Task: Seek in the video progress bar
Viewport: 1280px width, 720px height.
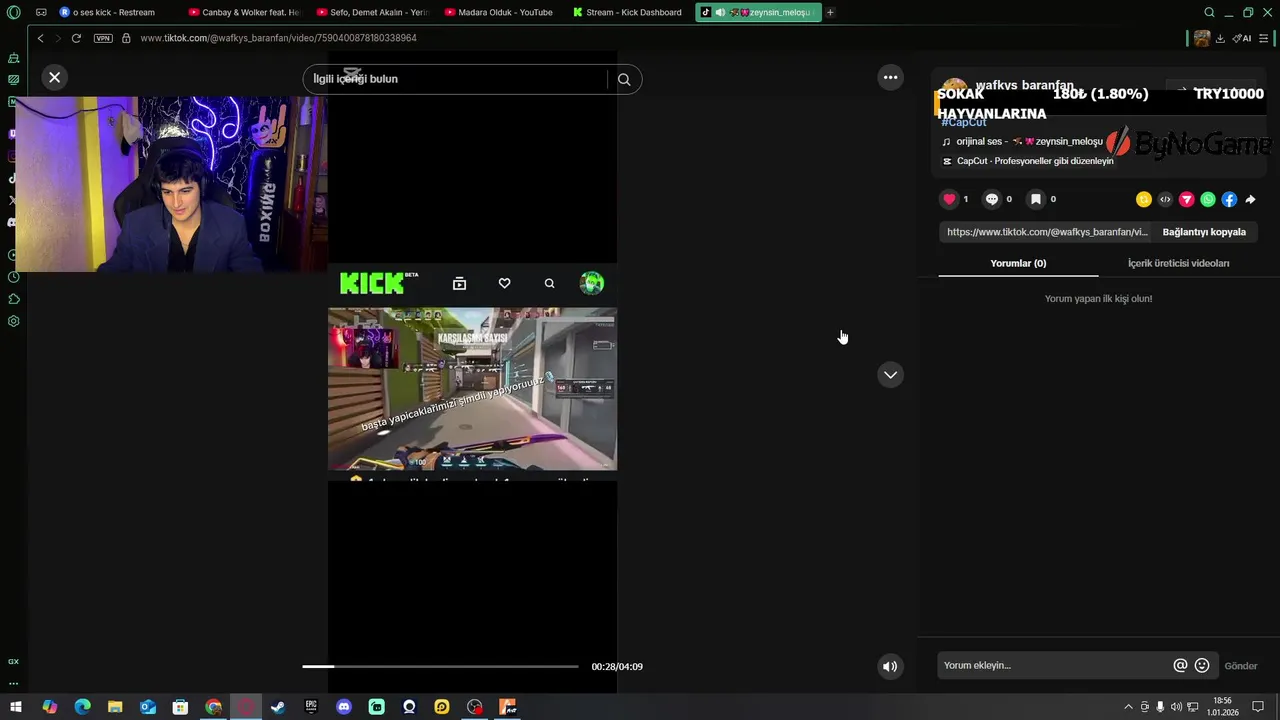Action: [x=440, y=666]
